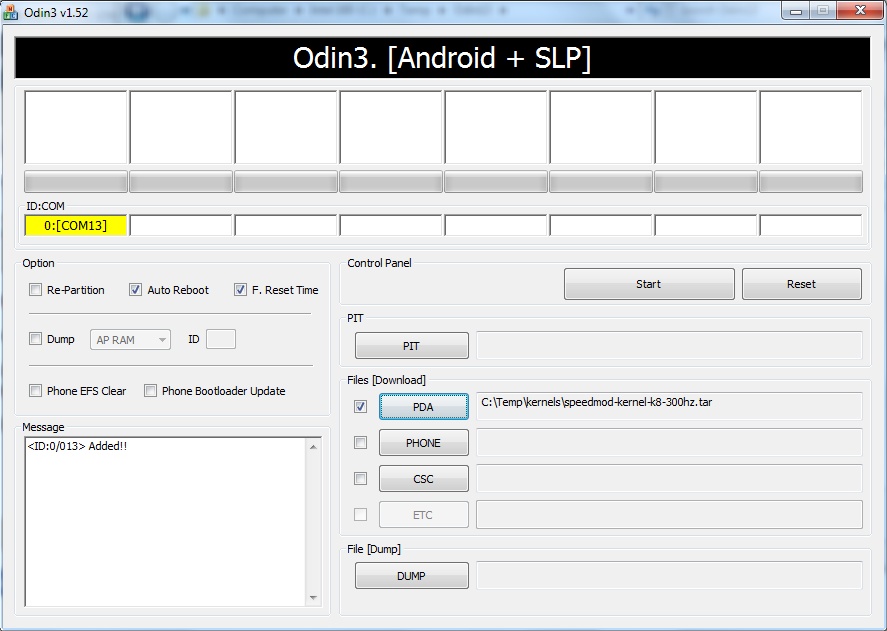
Task: Tick the Phone EFS Clear checkbox
Action: coord(36,390)
